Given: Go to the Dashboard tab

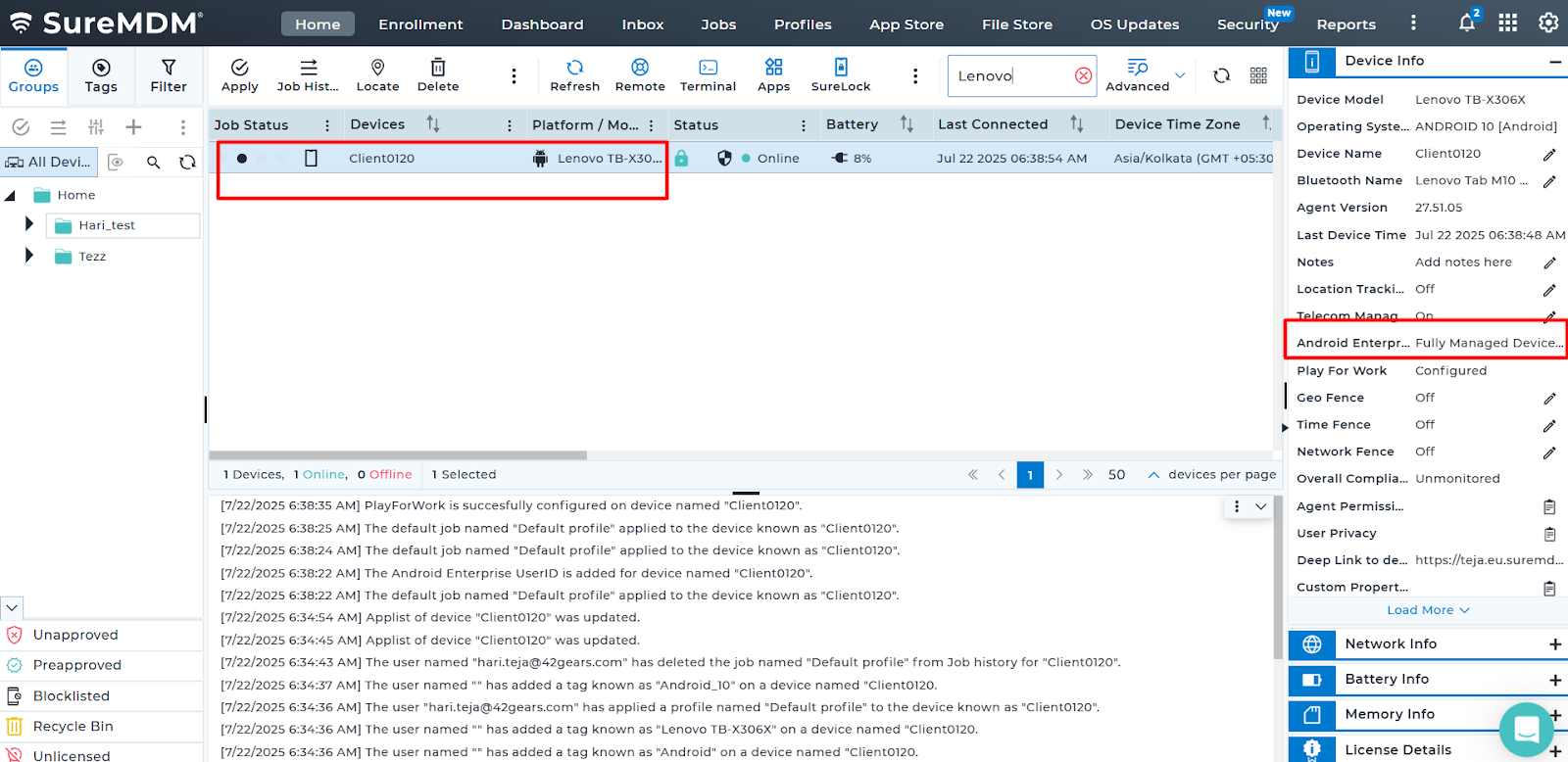Looking at the screenshot, I should click(x=542, y=24).
